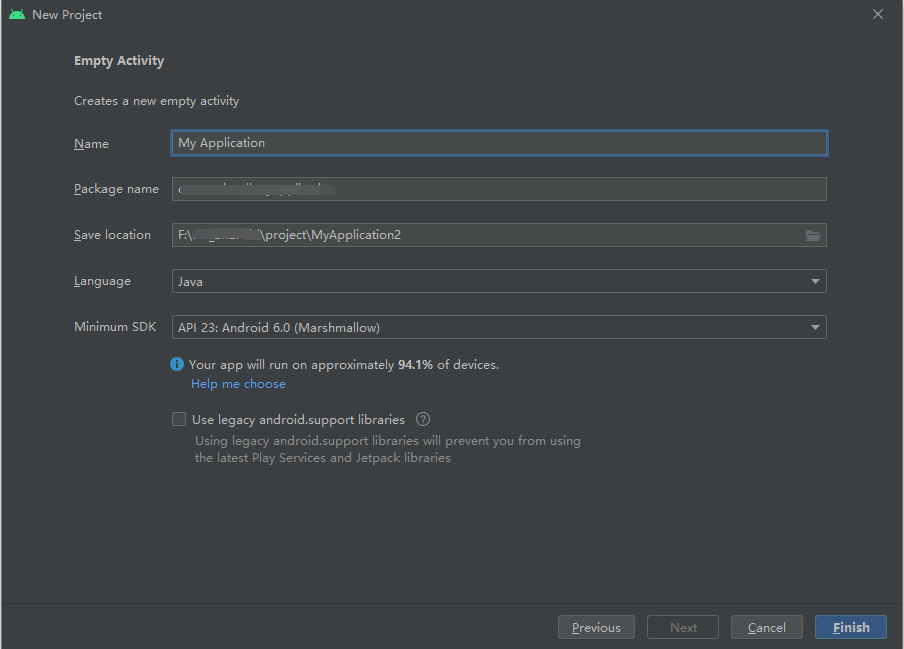The image size is (904, 649).
Task: Click the Android logo in the title bar
Action: (17, 14)
